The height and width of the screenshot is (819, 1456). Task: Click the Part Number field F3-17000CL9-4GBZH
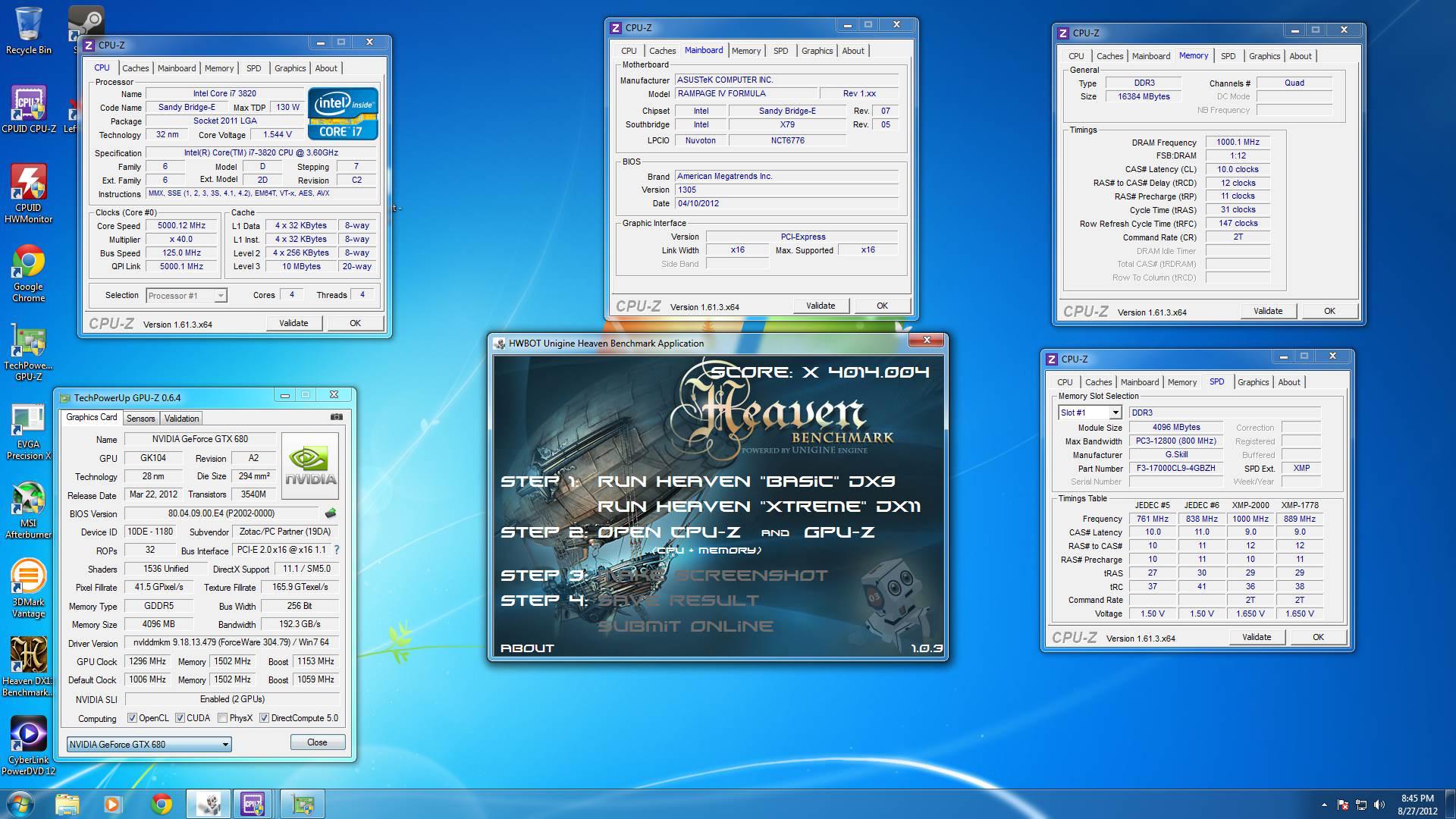click(x=1175, y=468)
